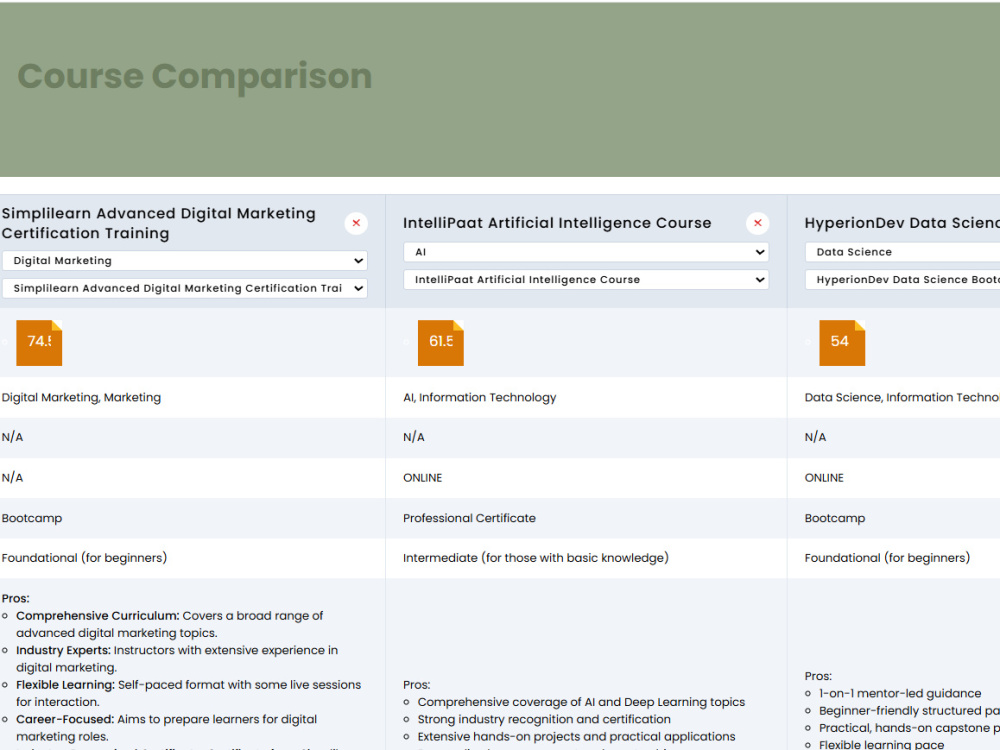Click 'Intermediate (for those with basic knowledge)'
The height and width of the screenshot is (750, 1000).
click(x=536, y=558)
